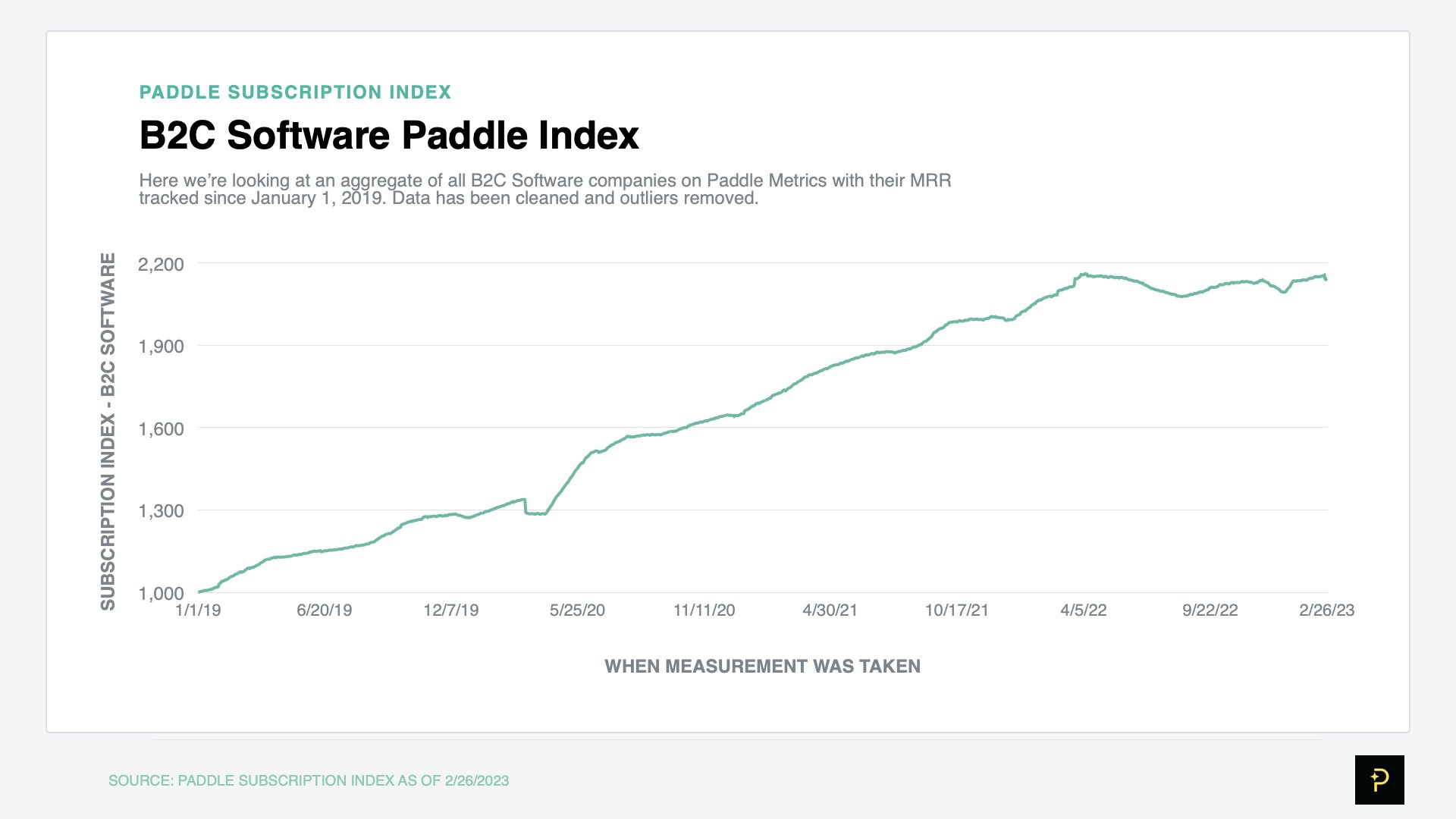Click the 'WHEN MEASUREMENT WAS TAKEN' axis title

pos(762,667)
